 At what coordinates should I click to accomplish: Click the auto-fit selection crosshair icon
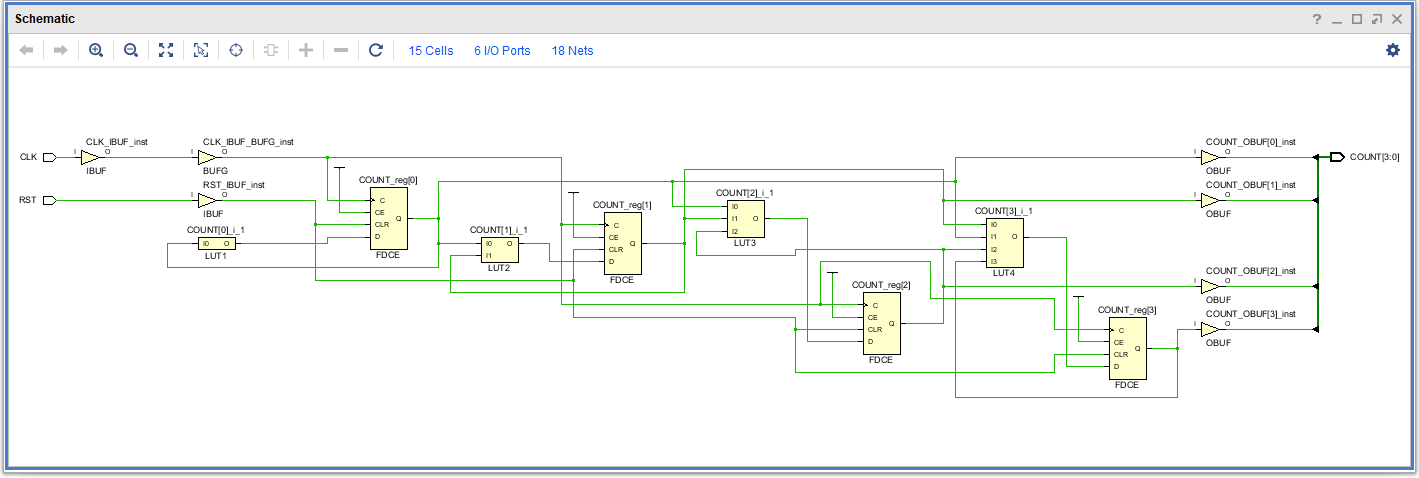[x=236, y=50]
